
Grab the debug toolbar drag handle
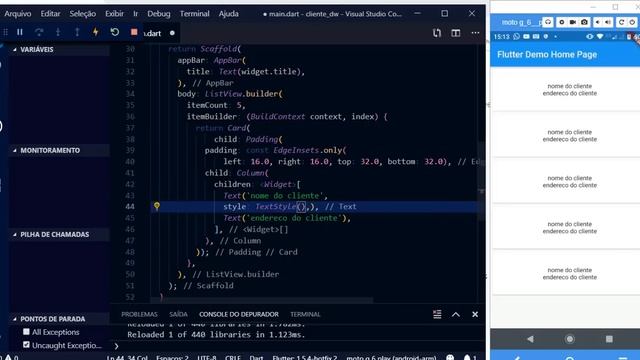(x=5, y=32)
